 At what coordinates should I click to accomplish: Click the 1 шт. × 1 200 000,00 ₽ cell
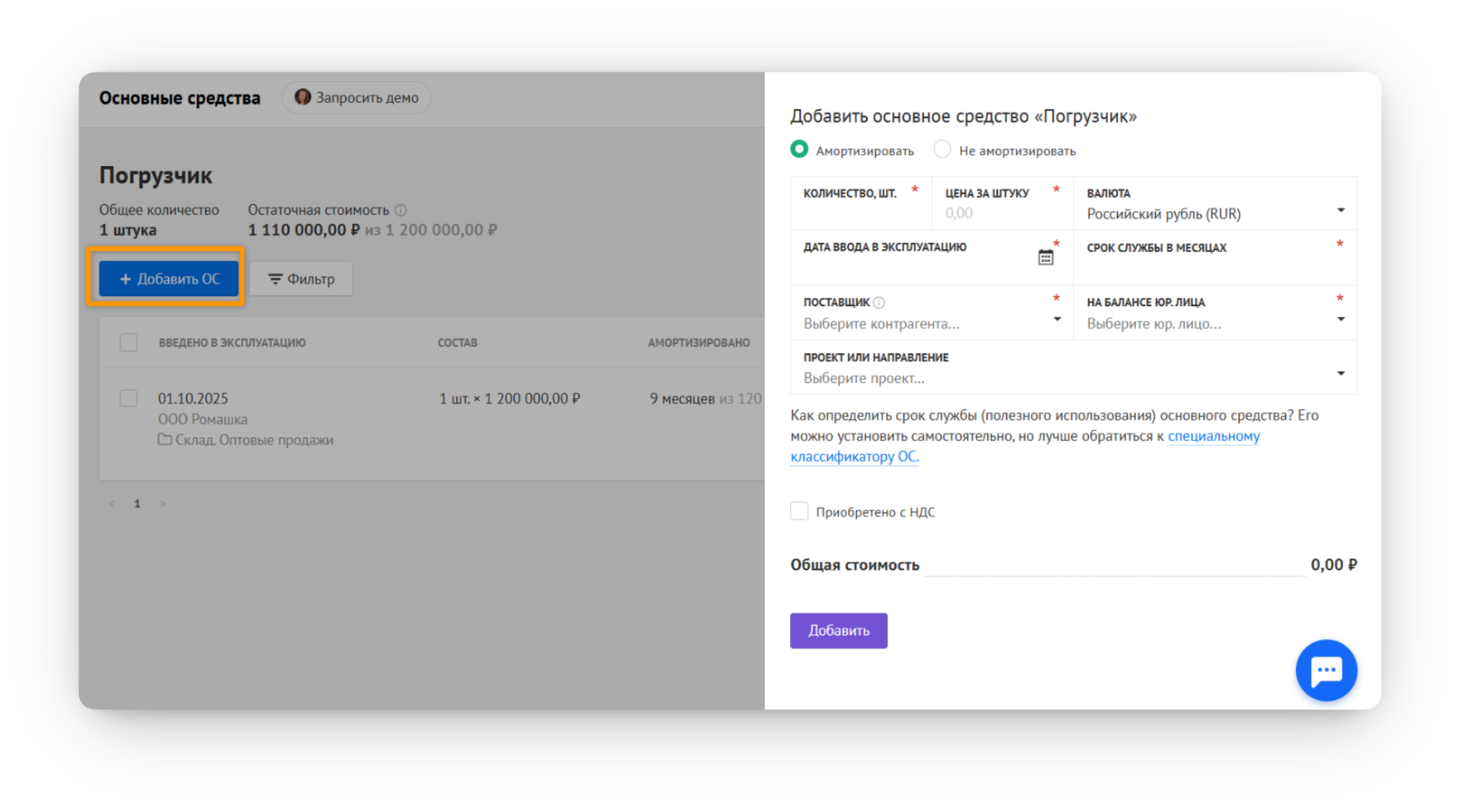coord(509,398)
